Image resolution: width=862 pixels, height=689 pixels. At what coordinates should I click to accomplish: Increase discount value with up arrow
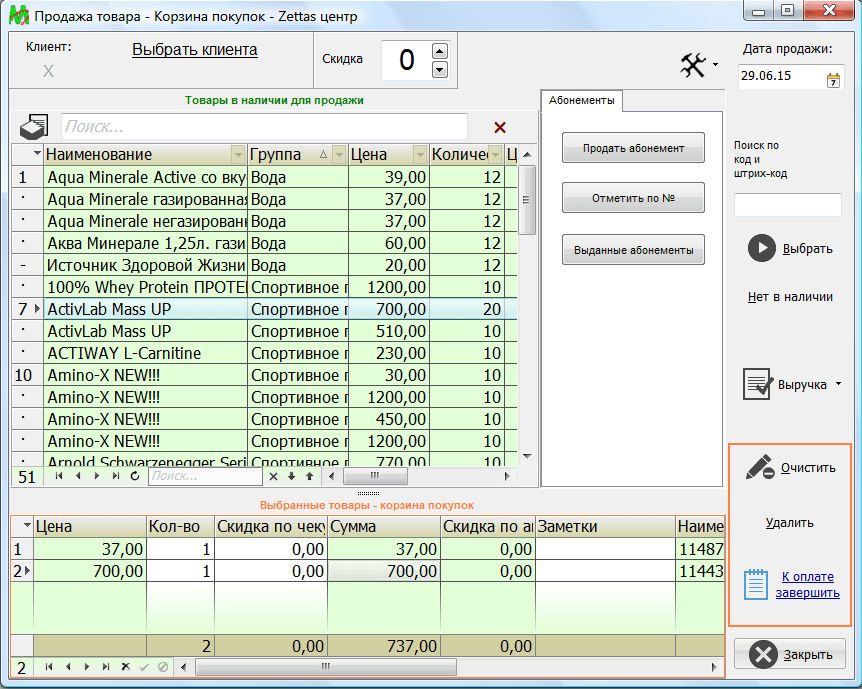click(439, 51)
